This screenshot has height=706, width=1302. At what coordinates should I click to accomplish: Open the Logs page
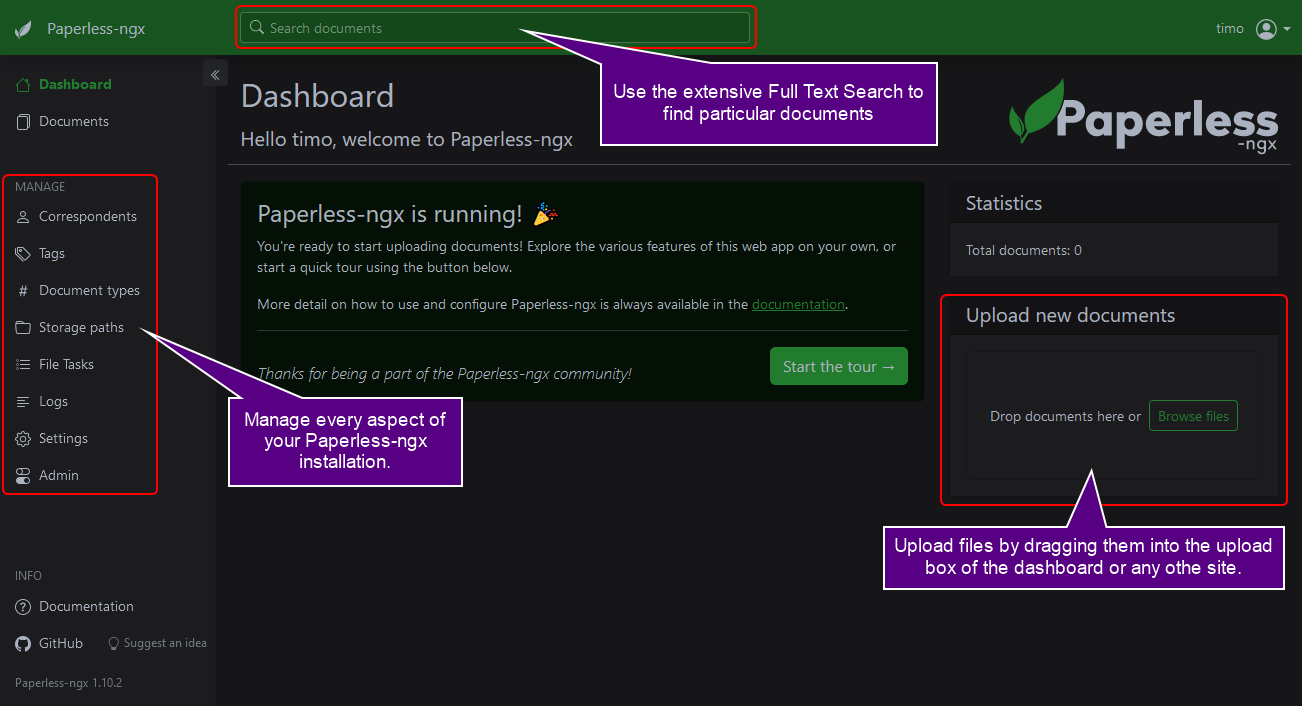click(x=53, y=402)
